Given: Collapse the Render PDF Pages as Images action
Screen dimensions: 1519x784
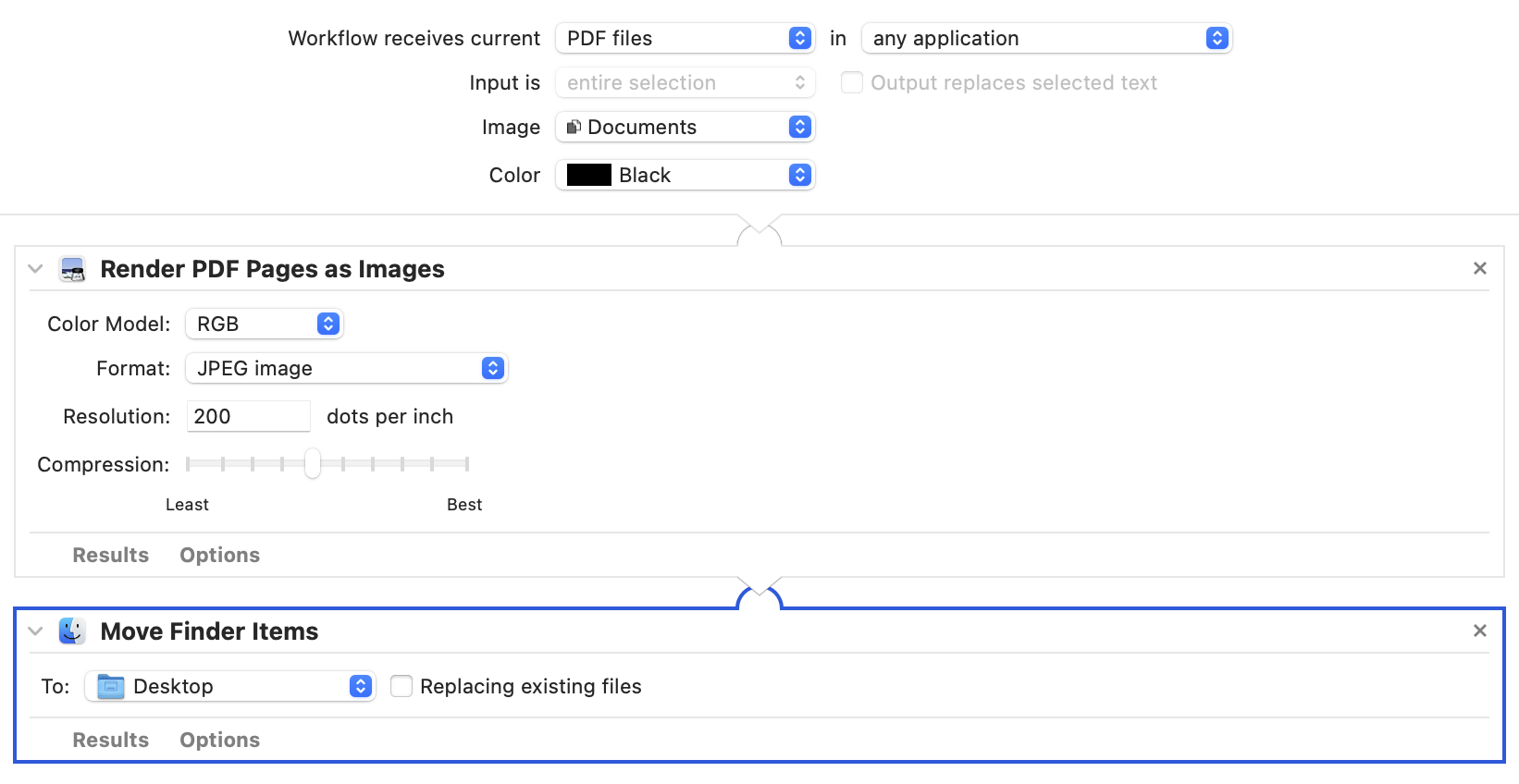Looking at the screenshot, I should pyautogui.click(x=35, y=269).
